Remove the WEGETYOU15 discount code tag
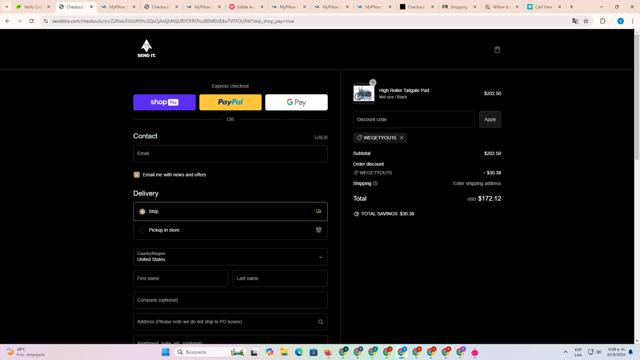 pos(402,138)
